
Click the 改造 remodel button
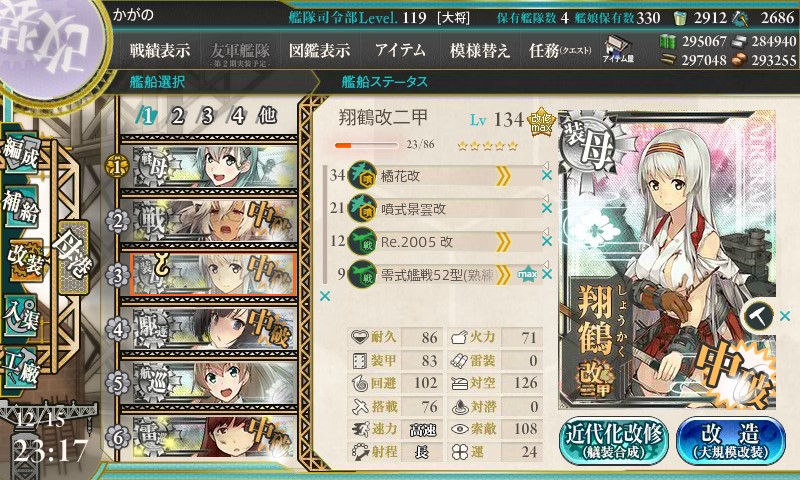click(x=731, y=441)
